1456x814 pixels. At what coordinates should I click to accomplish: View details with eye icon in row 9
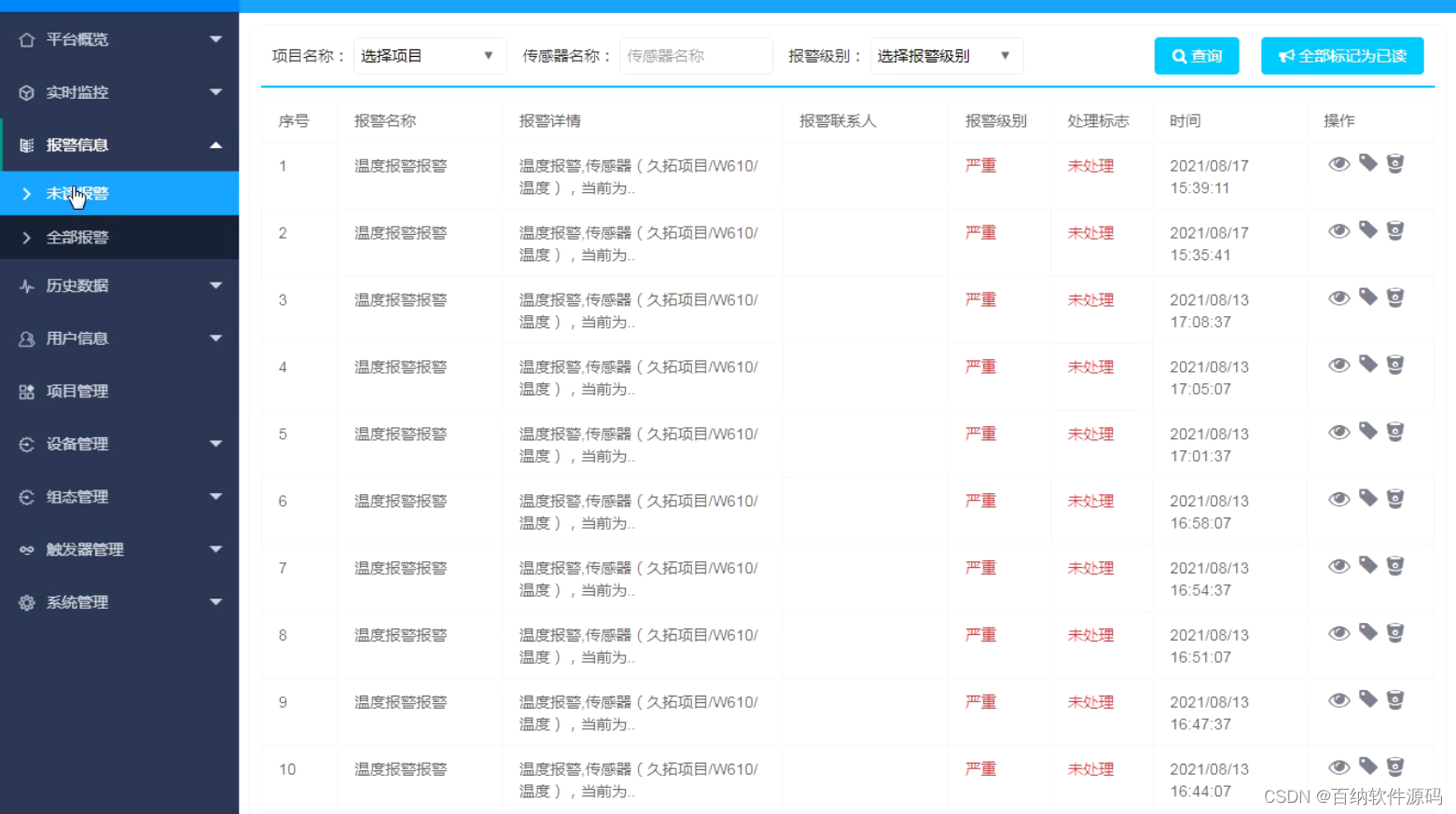1338,700
